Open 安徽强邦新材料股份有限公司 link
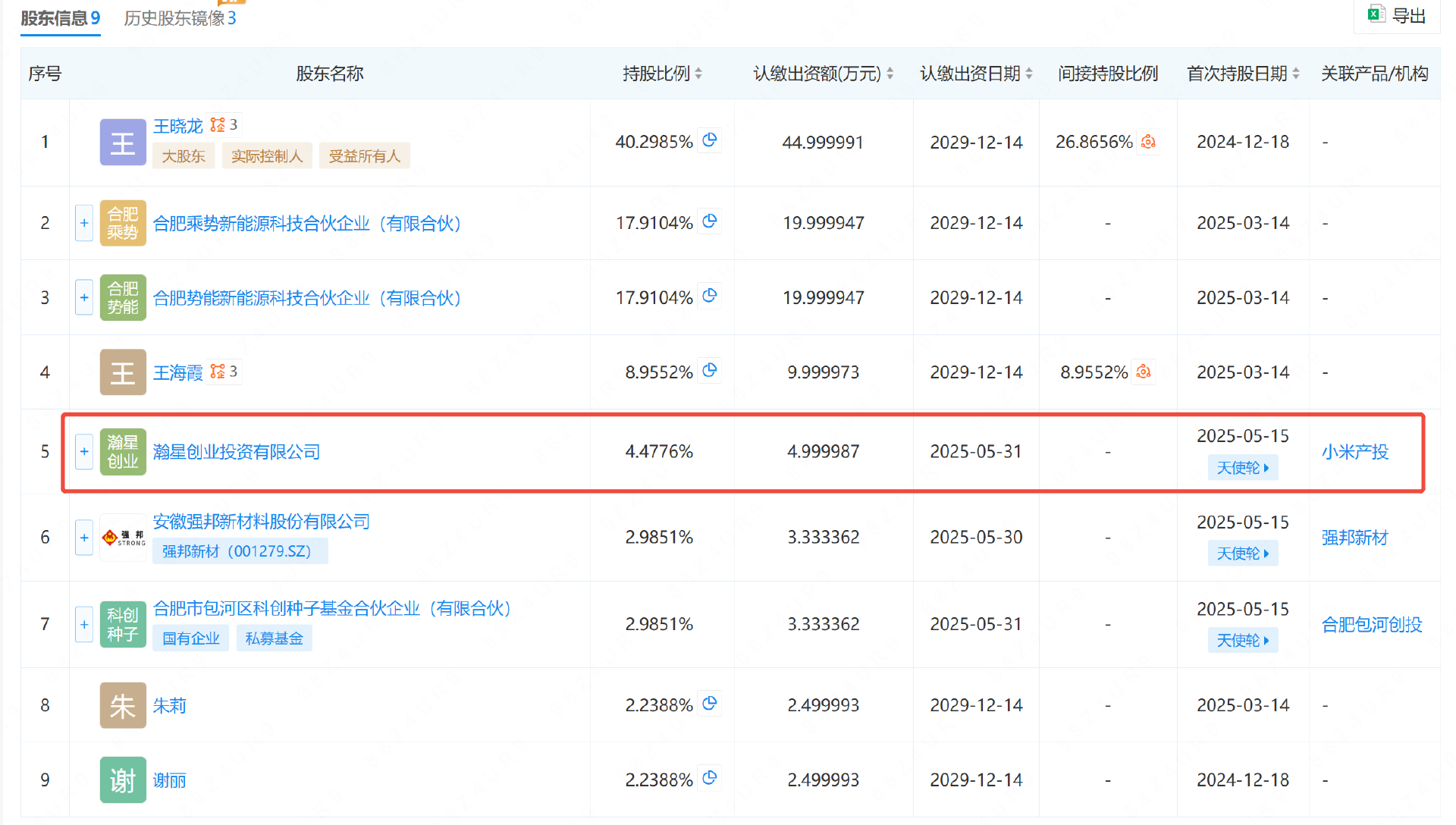1456x825 pixels. (262, 522)
